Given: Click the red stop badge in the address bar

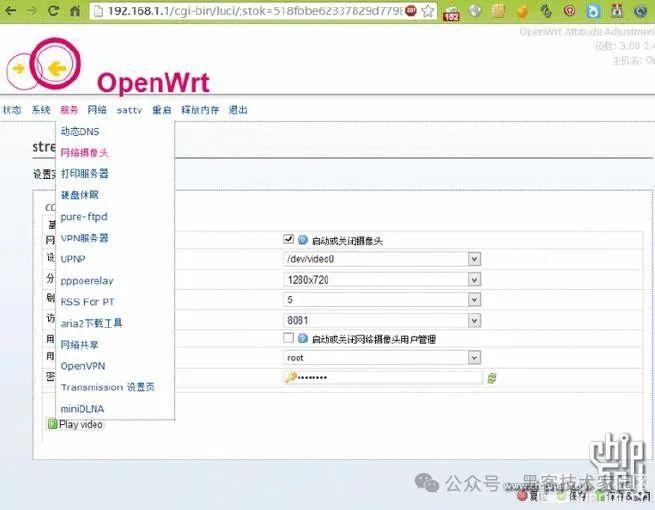Looking at the screenshot, I should (411, 10).
